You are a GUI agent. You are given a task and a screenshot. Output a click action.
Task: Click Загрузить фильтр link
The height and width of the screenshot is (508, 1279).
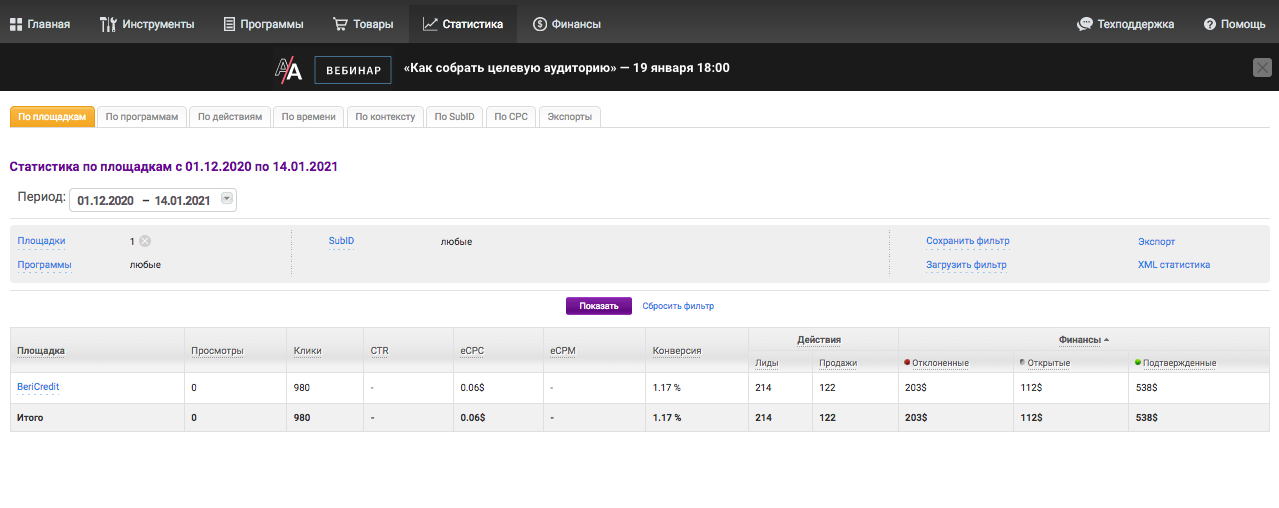coord(966,265)
